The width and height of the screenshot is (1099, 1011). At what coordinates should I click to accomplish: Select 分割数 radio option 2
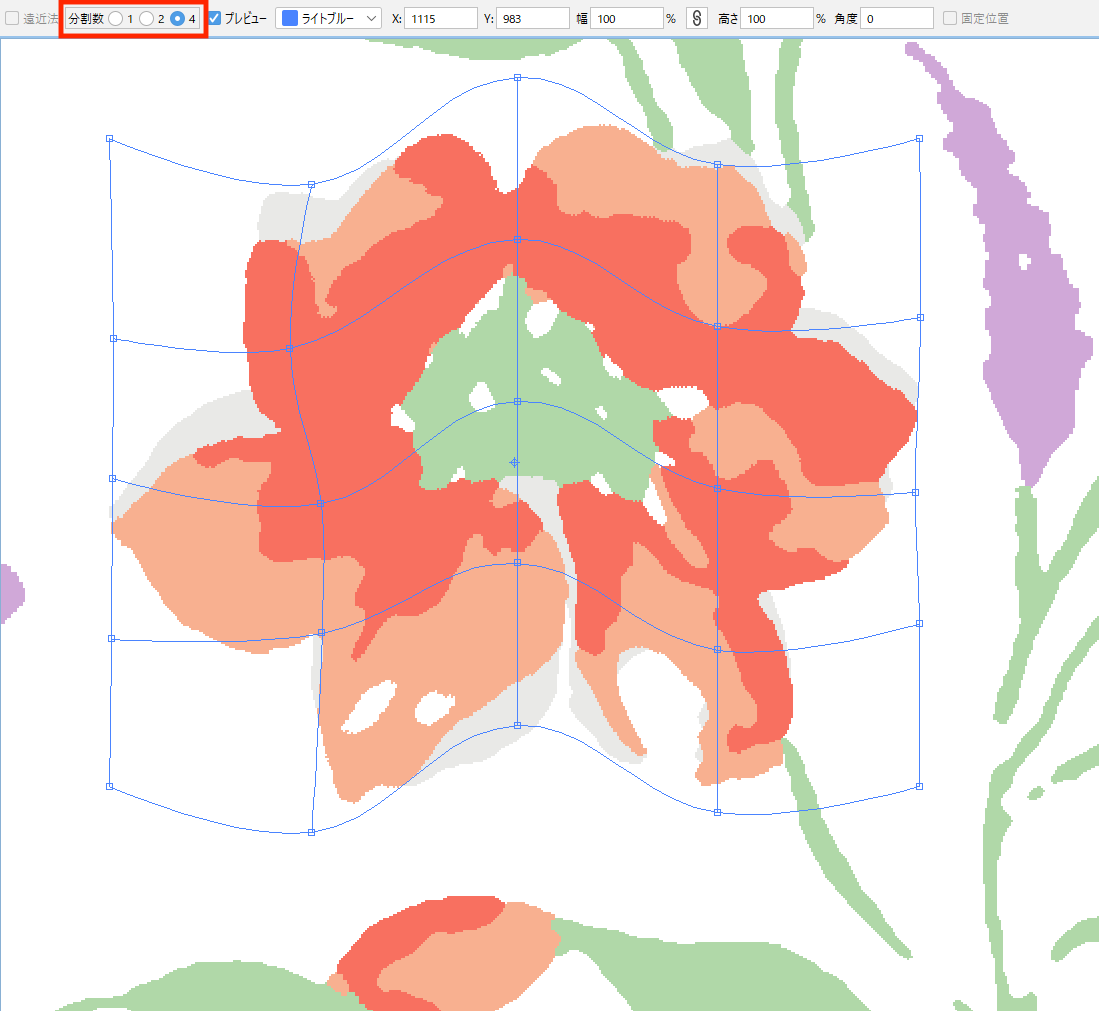tap(146, 18)
